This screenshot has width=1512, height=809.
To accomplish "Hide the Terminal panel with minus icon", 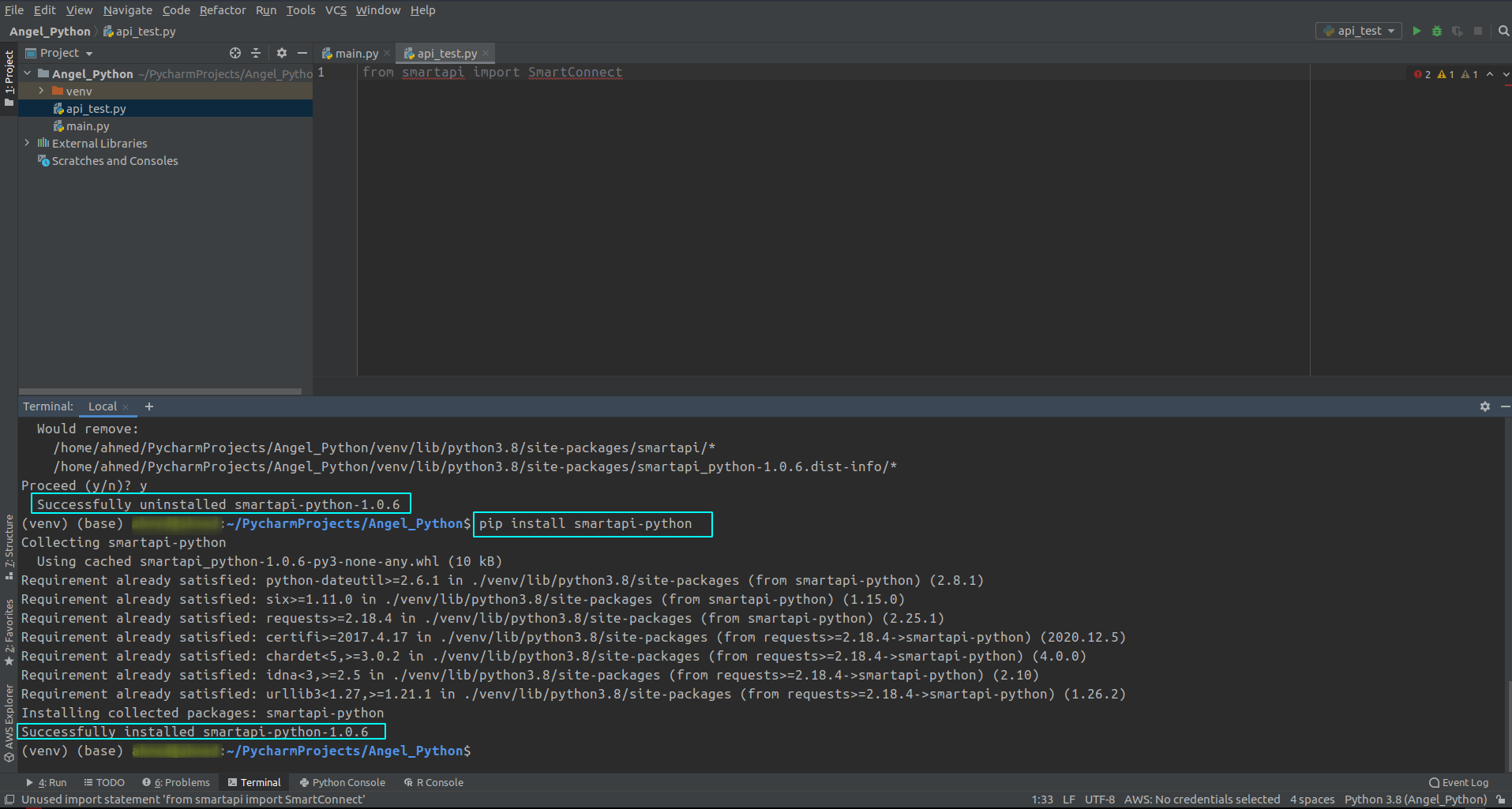I will click(x=1505, y=406).
